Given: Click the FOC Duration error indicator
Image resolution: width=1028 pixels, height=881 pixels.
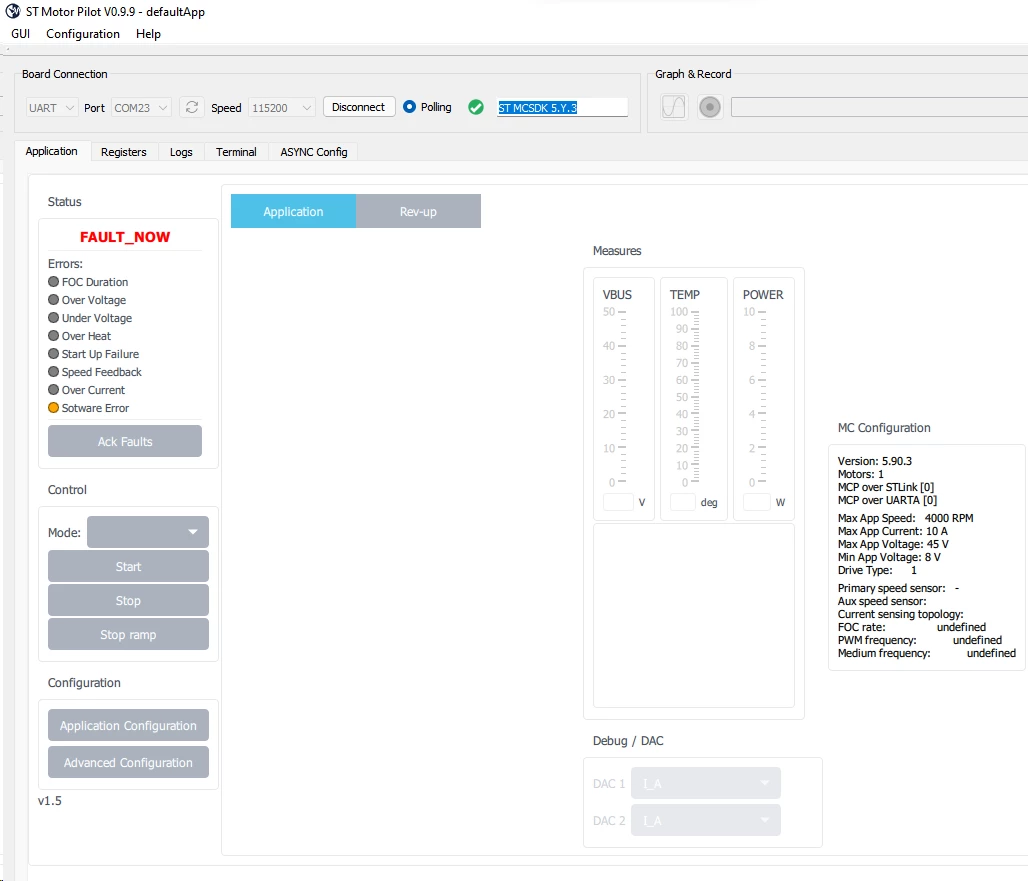Looking at the screenshot, I should [54, 282].
